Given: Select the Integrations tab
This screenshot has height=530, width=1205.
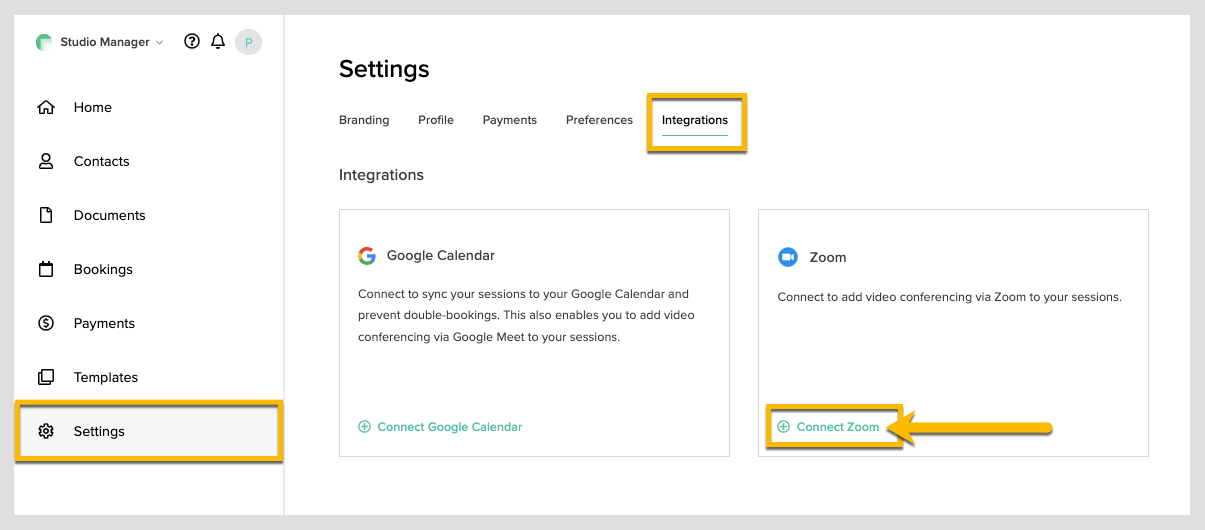Looking at the screenshot, I should click(x=695, y=120).
